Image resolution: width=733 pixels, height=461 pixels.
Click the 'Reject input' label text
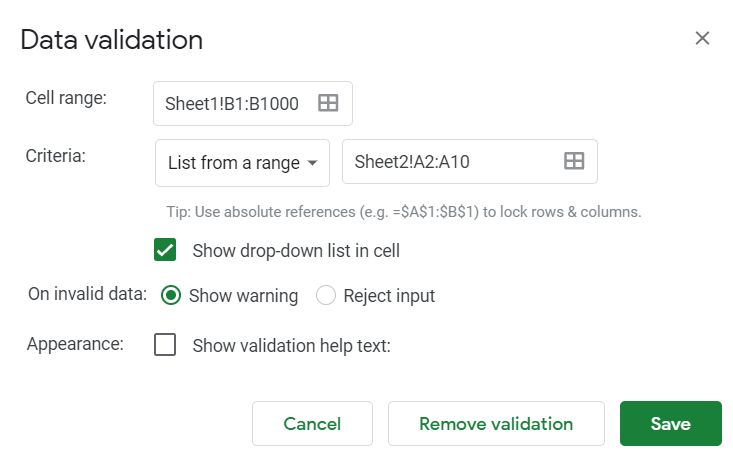[x=389, y=296]
